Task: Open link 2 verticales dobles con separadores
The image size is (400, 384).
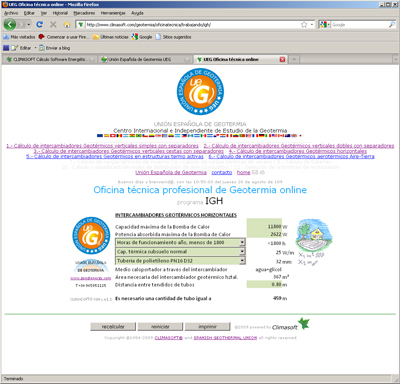Action: tap(299, 146)
